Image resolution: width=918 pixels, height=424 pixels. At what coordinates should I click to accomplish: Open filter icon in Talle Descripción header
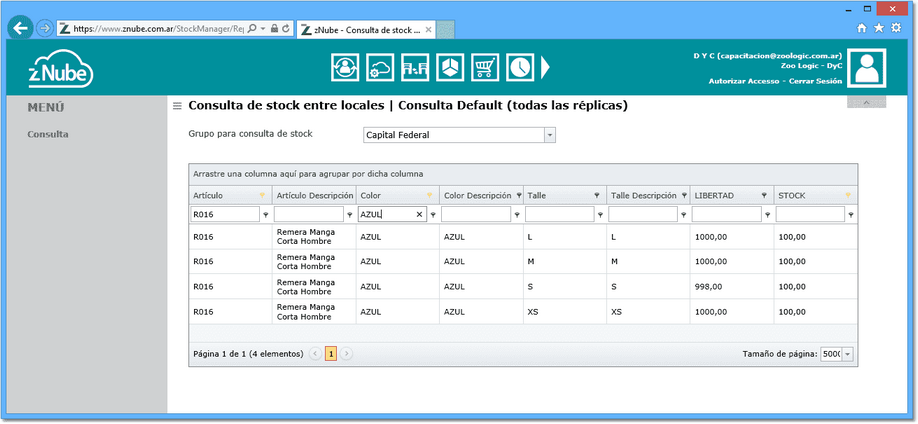click(684, 196)
